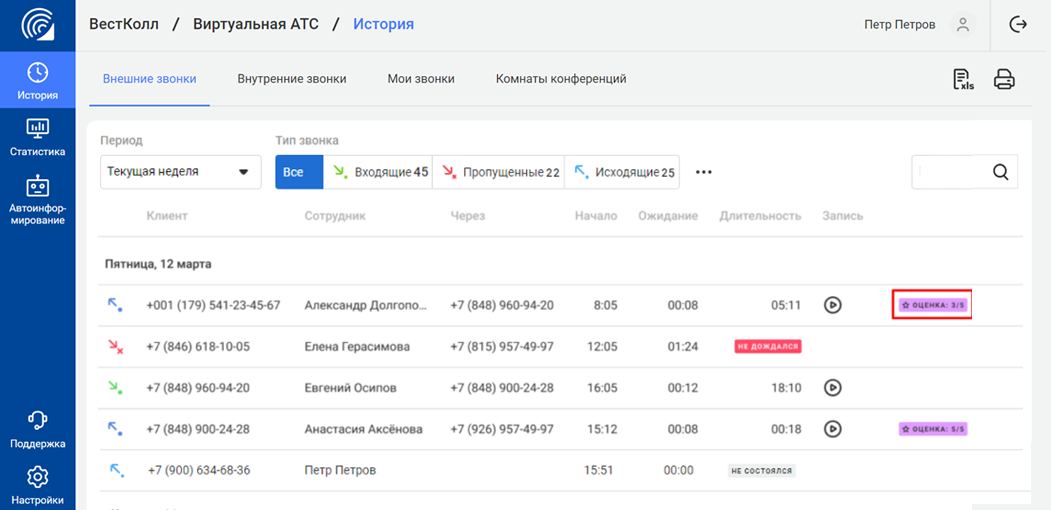Switch to Внутренние звонки tab

(292, 79)
